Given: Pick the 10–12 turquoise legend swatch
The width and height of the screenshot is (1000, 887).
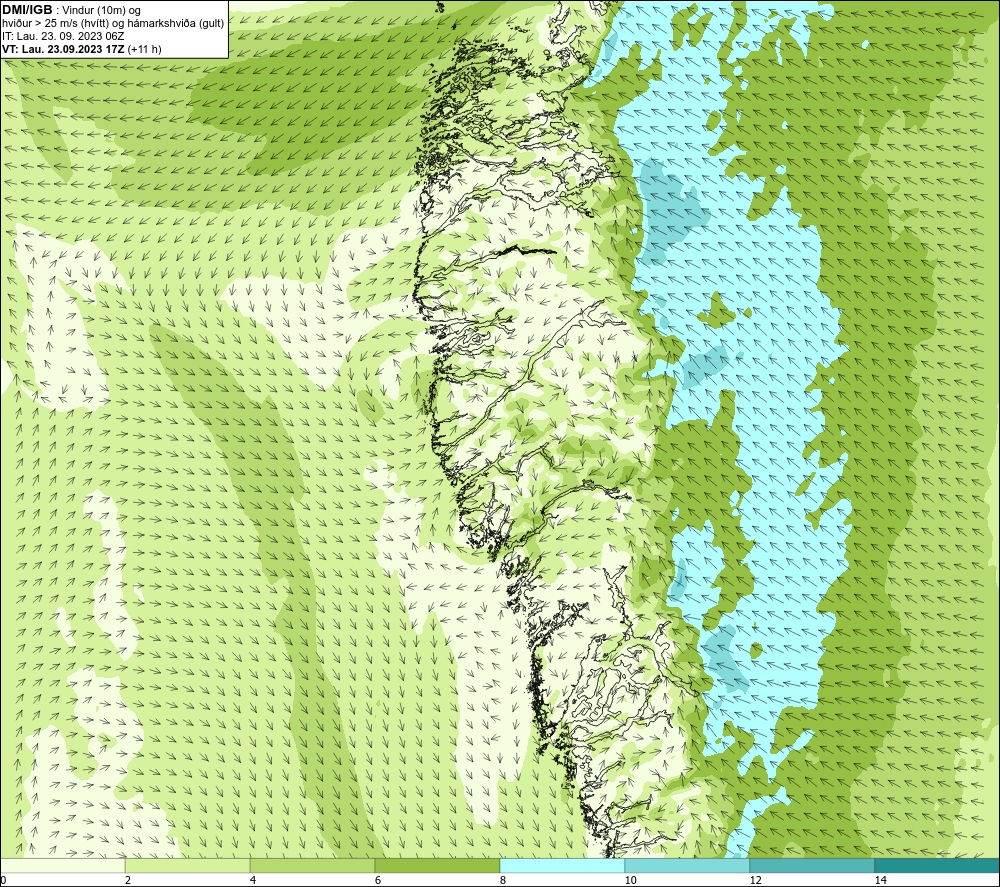Looking at the screenshot, I should pyautogui.click(x=688, y=865).
